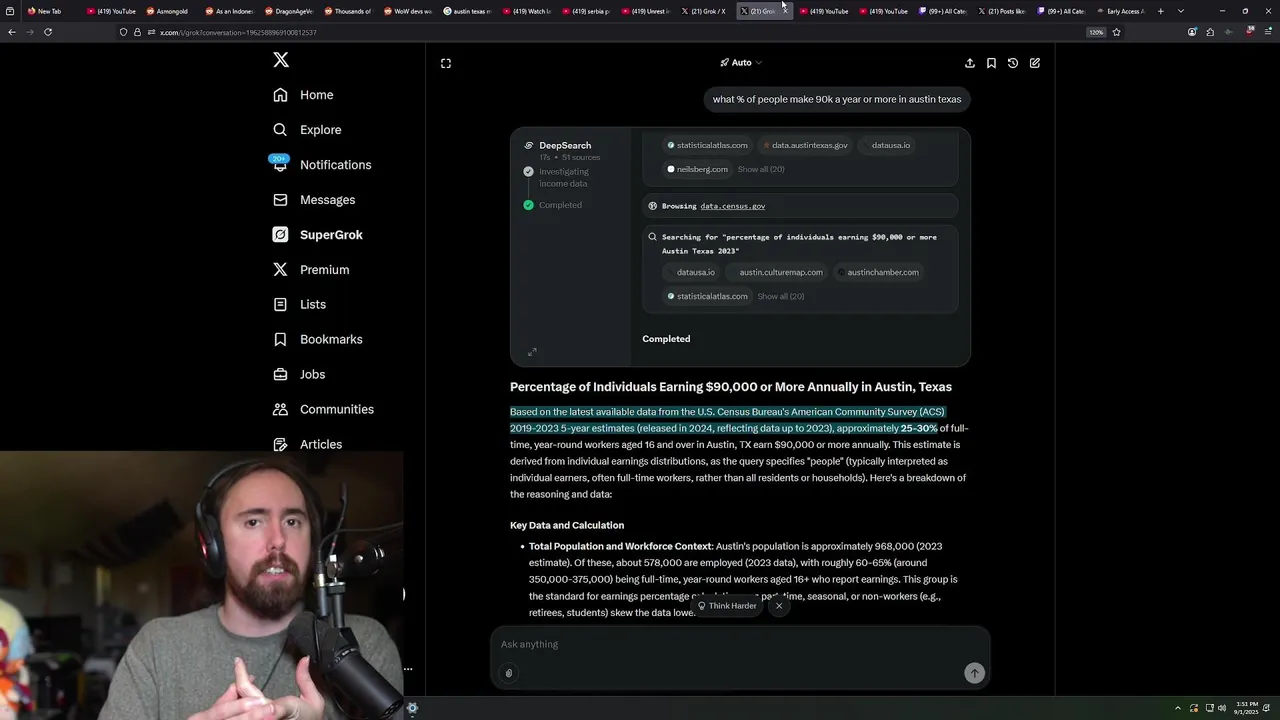This screenshot has width=1280, height=720.
Task: Open Bookmarks in the sidebar
Action: 317,339
